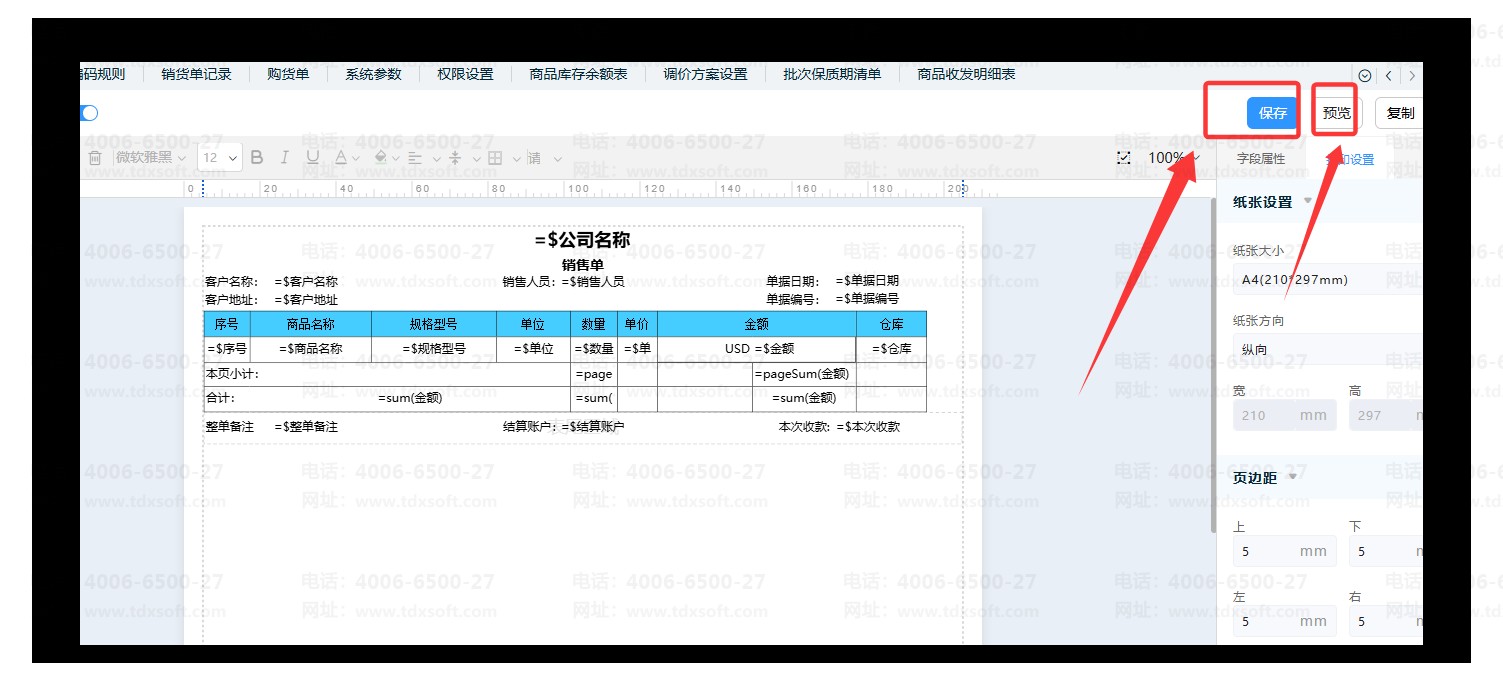
Task: Click the trash delete icon in toolbar
Action: (95, 158)
